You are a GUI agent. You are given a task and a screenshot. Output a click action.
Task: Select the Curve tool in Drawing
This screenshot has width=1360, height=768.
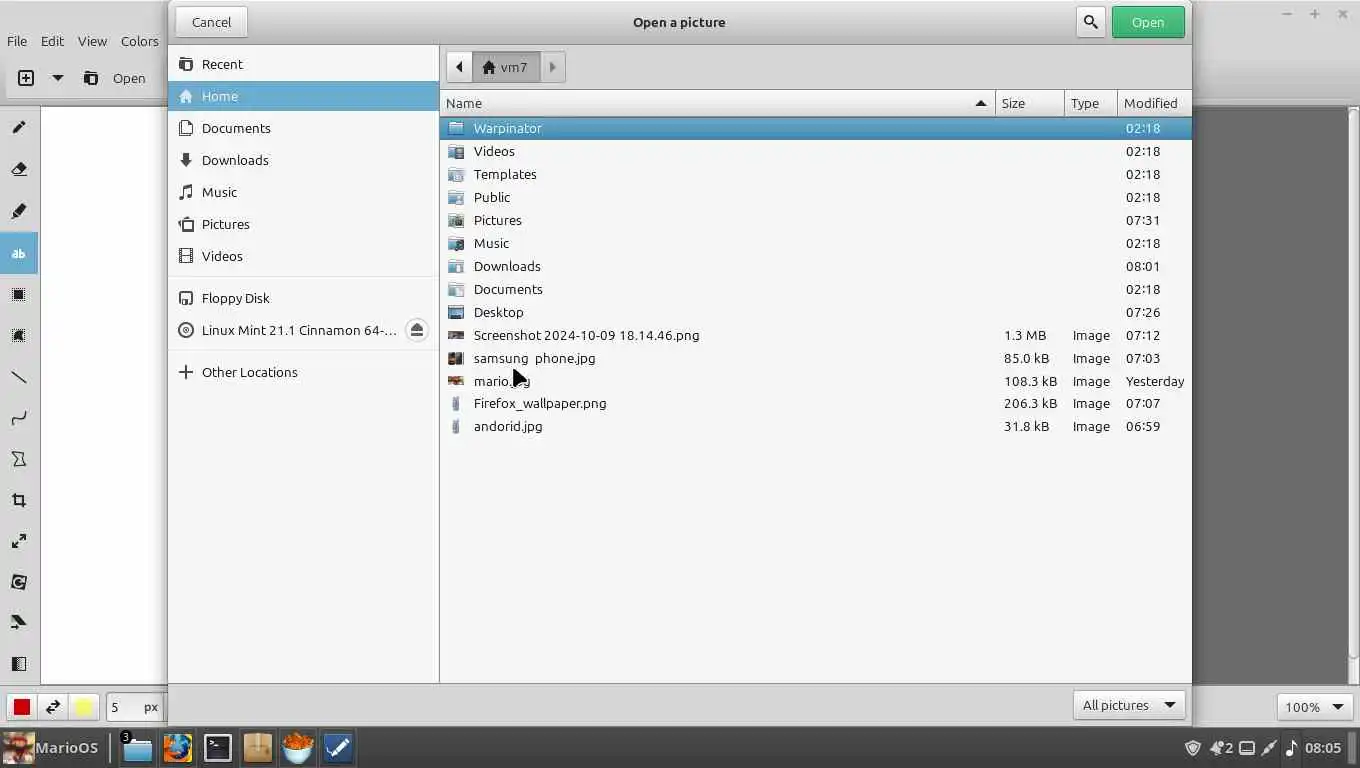click(x=19, y=418)
